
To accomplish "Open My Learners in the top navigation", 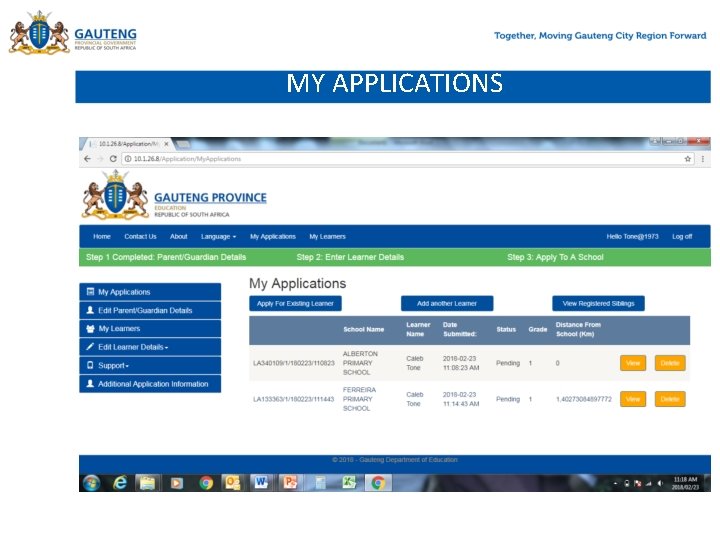I will pos(327,236).
